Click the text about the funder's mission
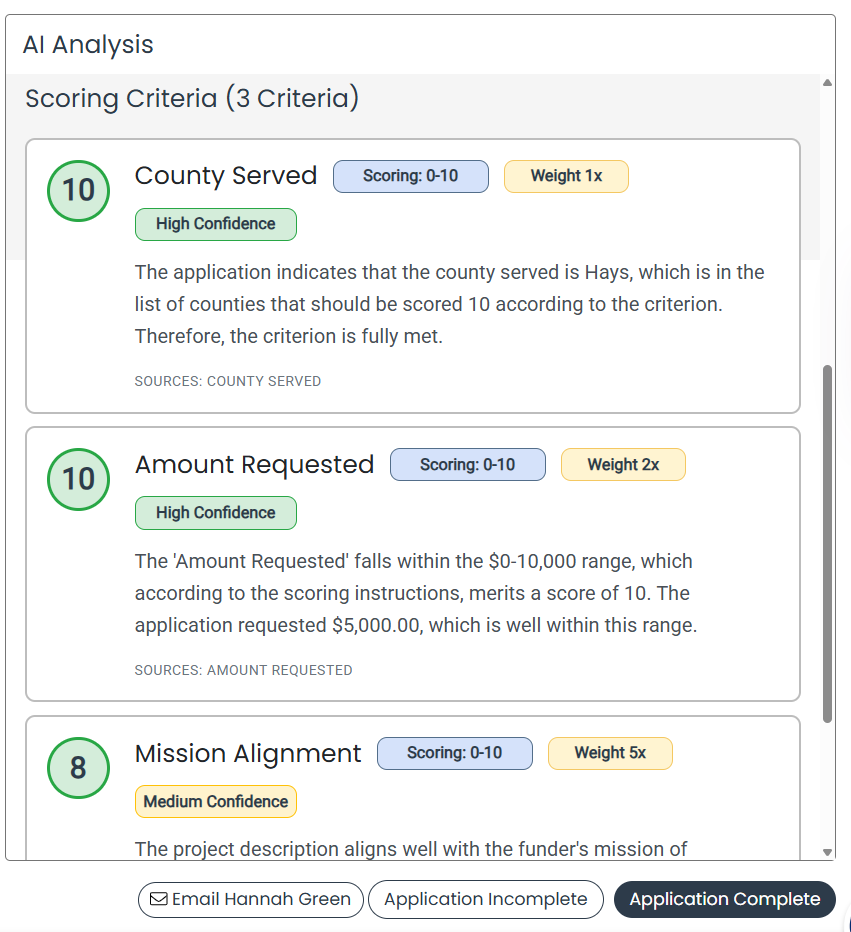 coord(411,849)
